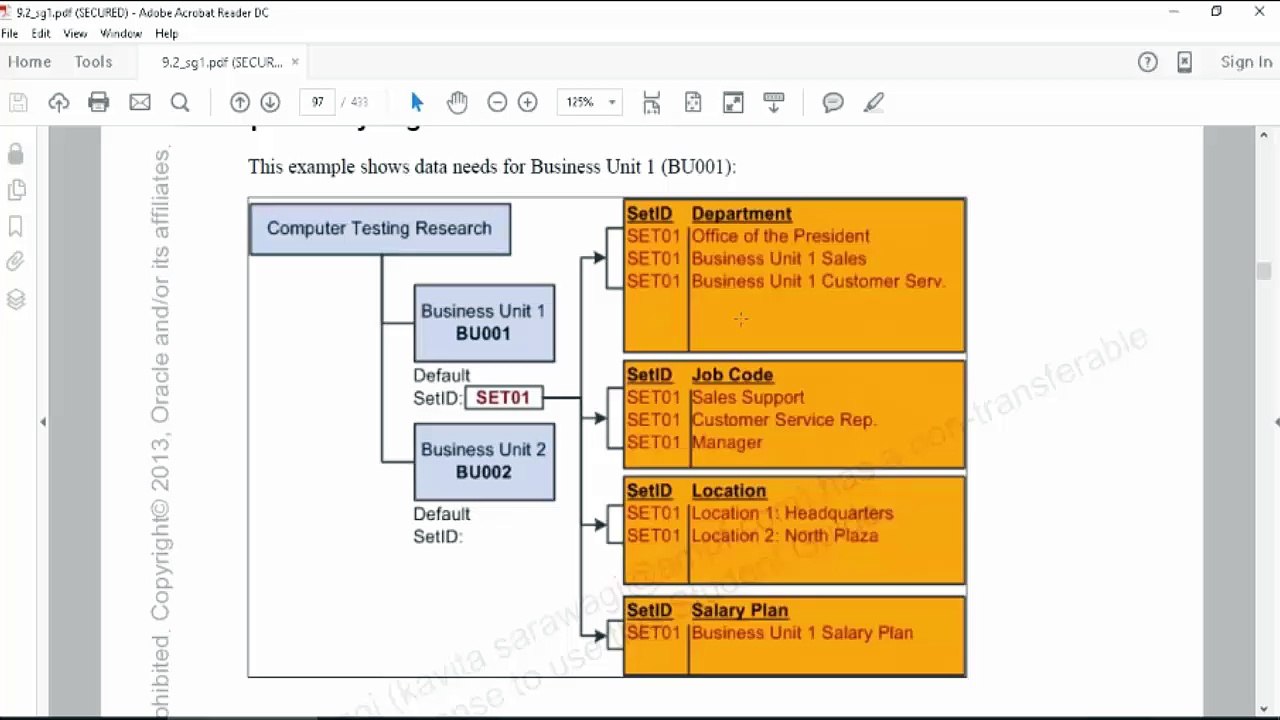This screenshot has height=720, width=1280.
Task: Click the Sales Support job code
Action: (x=748, y=397)
